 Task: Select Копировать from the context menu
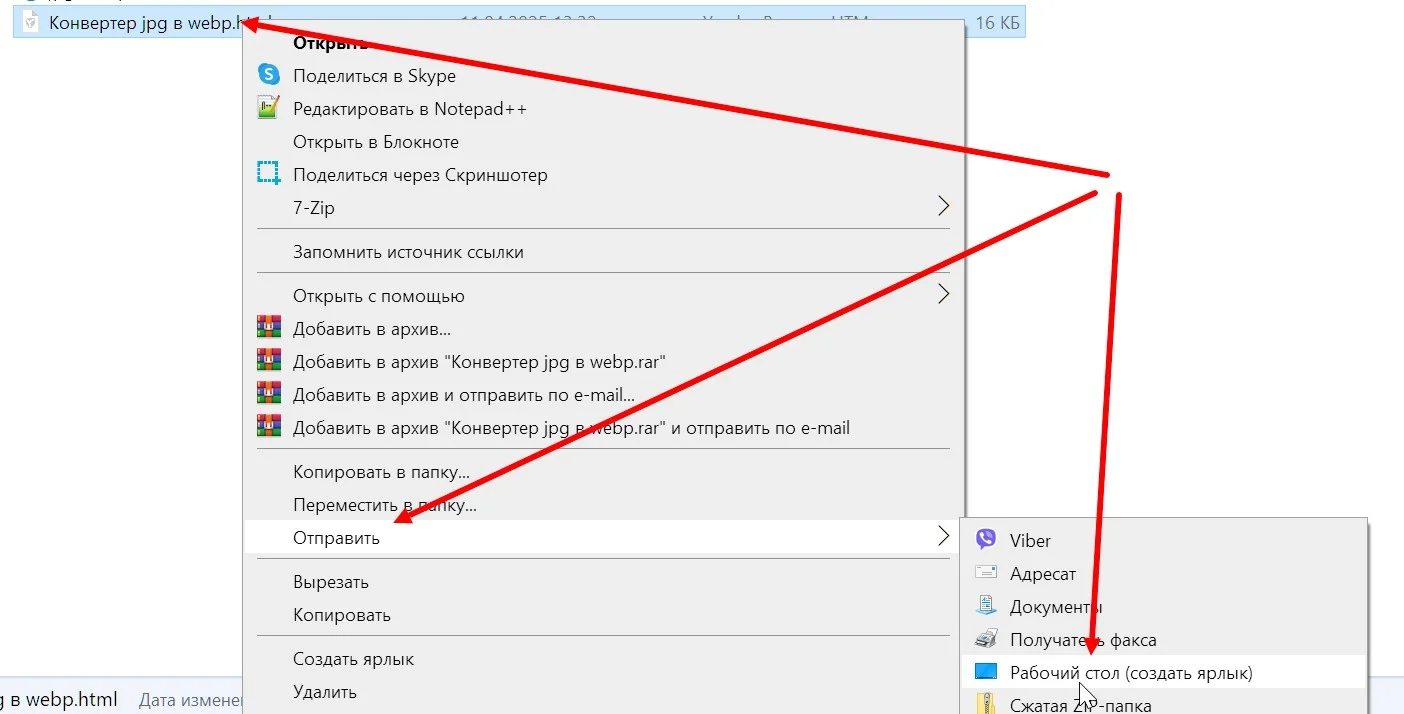tap(342, 615)
